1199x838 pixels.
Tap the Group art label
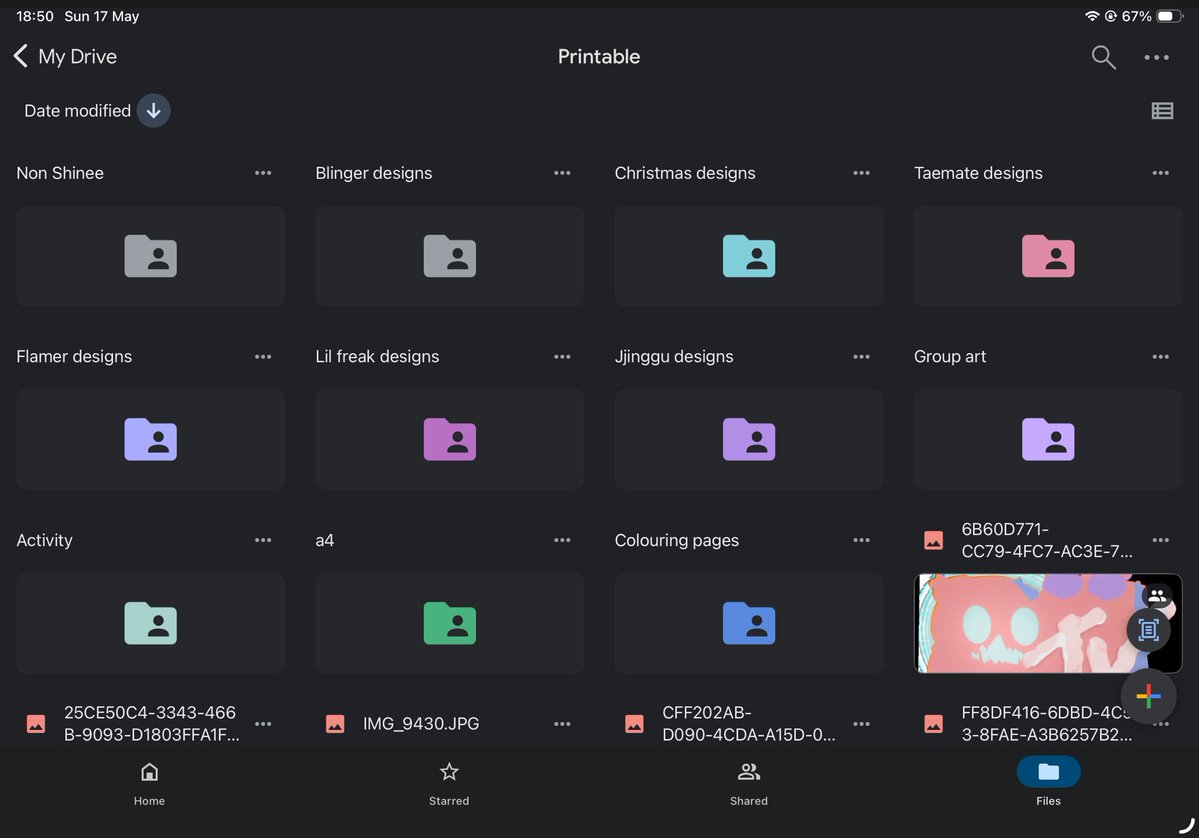950,356
